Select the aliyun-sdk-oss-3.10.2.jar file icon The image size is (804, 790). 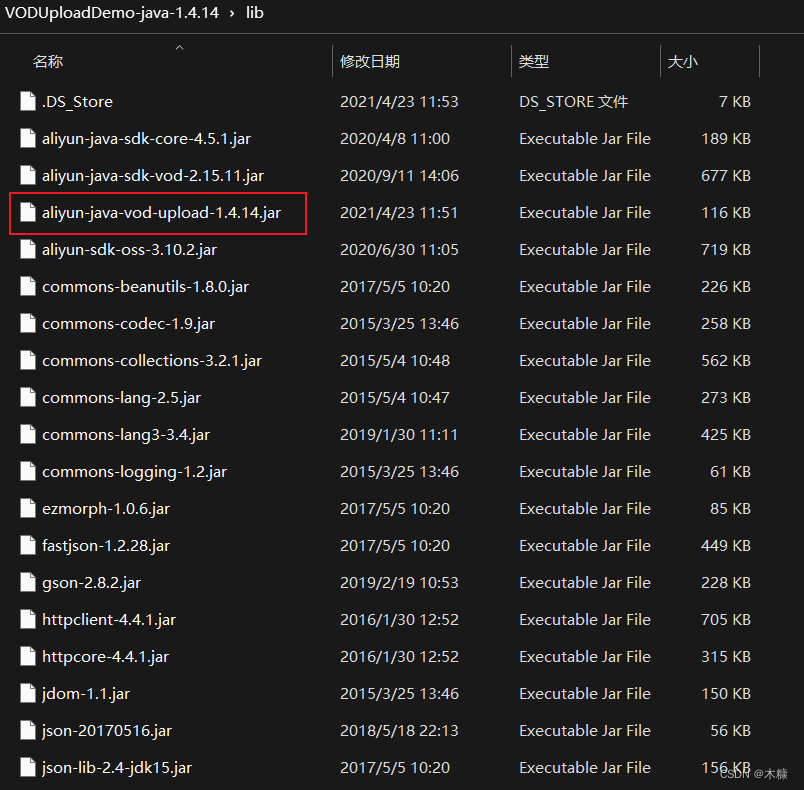[x=27, y=249]
